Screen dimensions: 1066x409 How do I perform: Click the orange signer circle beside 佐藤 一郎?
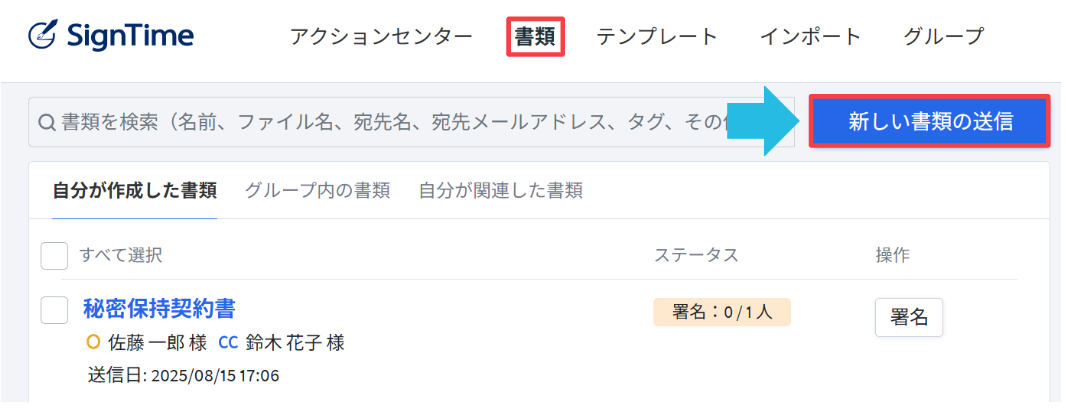(94, 343)
